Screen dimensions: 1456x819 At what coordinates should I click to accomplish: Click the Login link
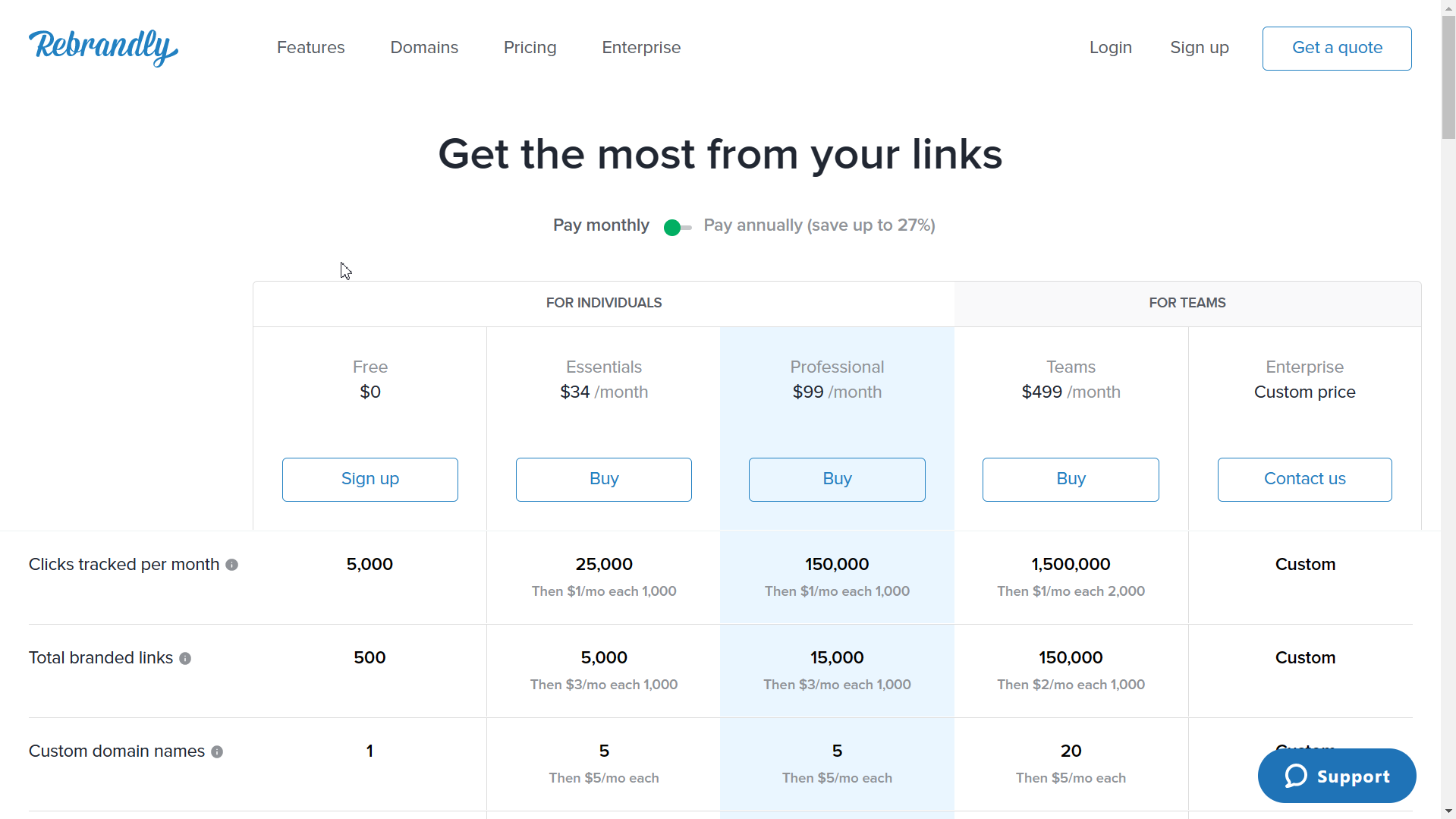pos(1111,48)
